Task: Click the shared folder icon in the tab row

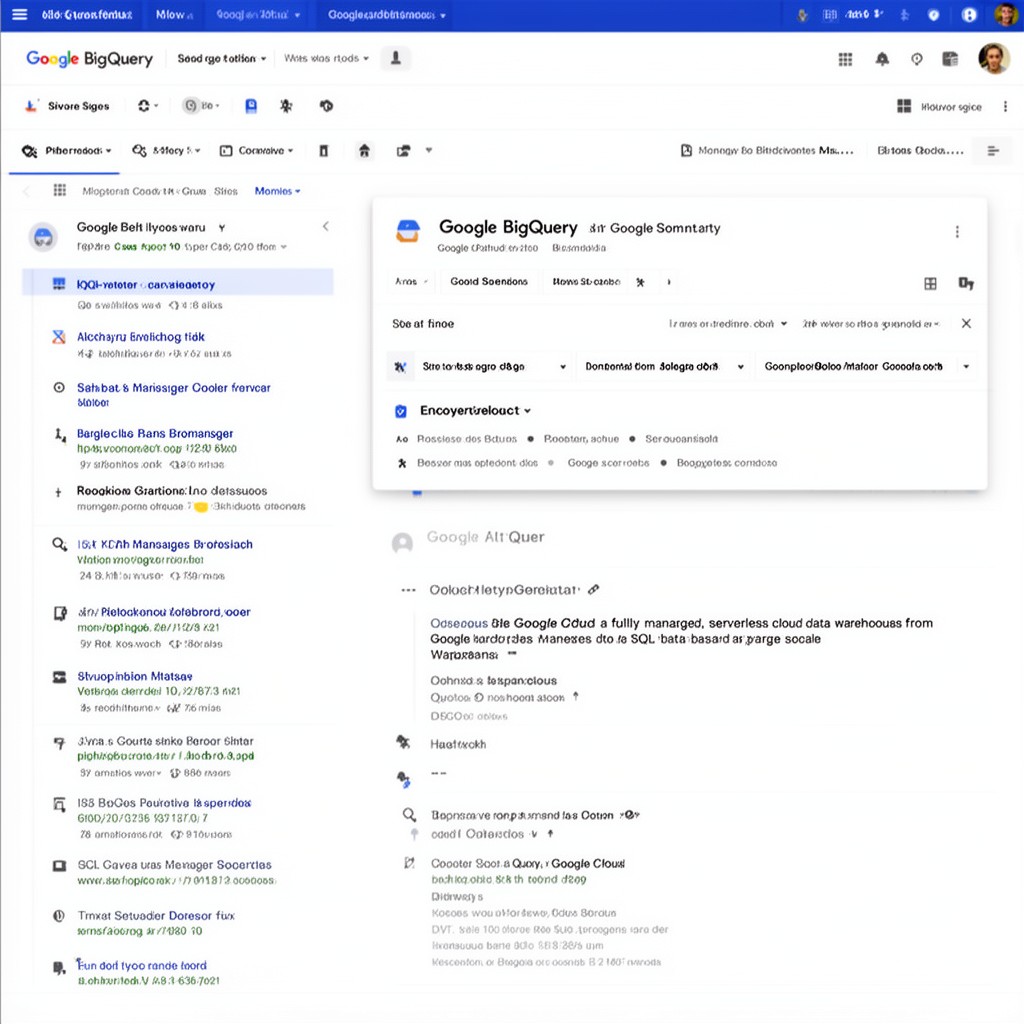Action: pos(404,151)
